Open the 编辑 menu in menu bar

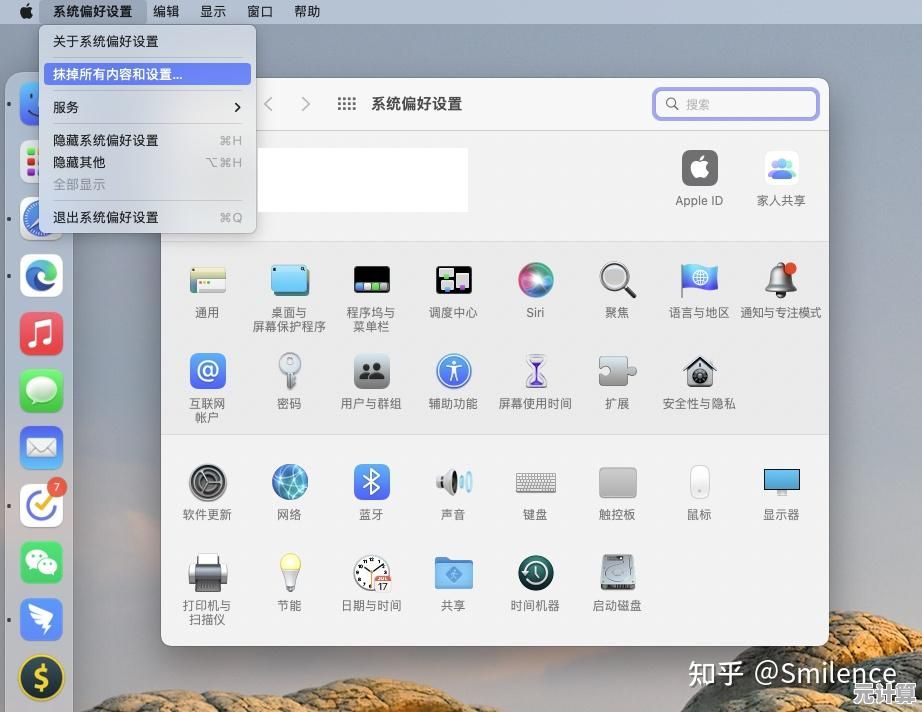coord(166,12)
